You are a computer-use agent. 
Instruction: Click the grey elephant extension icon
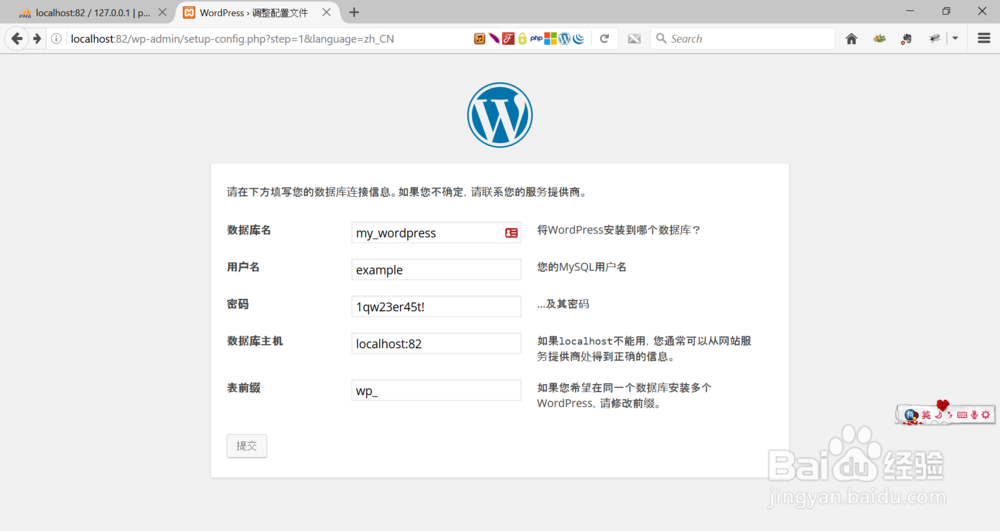tap(906, 39)
